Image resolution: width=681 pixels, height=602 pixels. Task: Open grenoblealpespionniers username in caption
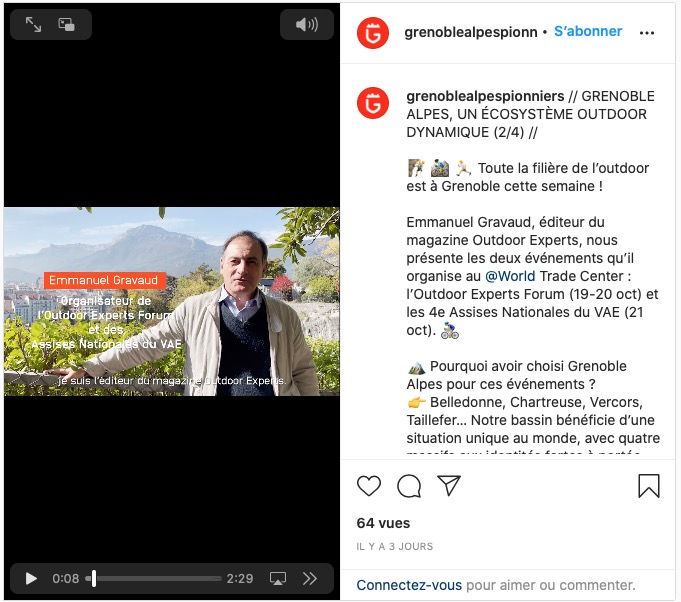click(x=485, y=96)
